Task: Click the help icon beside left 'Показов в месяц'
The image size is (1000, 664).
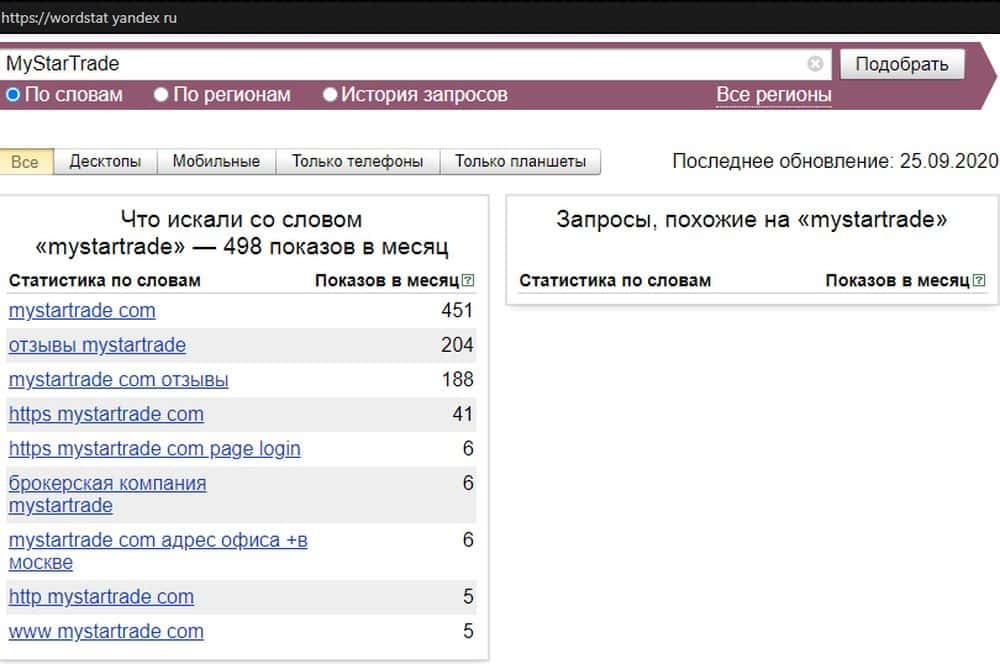Action: tap(469, 281)
